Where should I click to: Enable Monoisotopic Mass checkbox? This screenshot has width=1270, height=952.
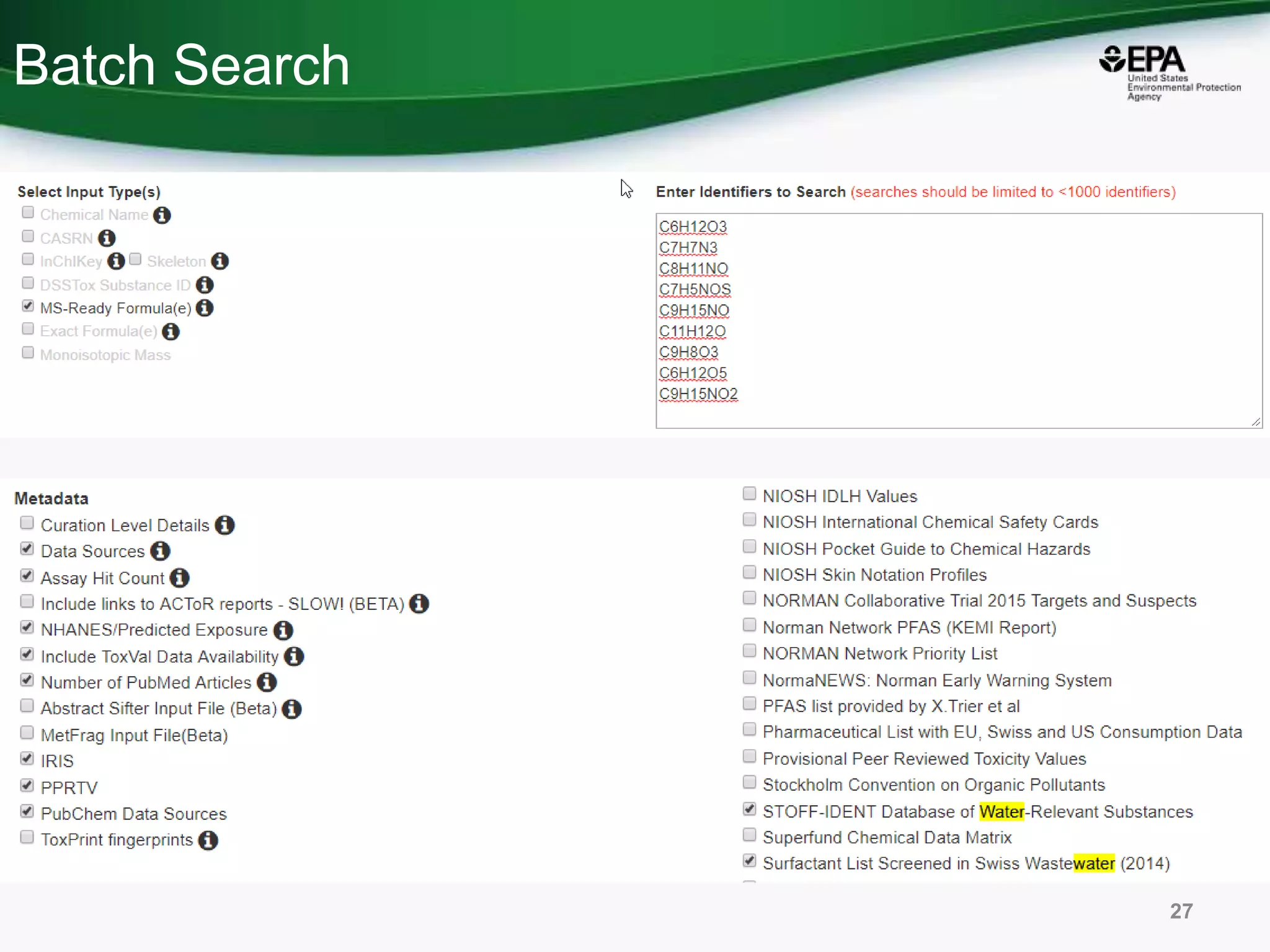pyautogui.click(x=28, y=353)
